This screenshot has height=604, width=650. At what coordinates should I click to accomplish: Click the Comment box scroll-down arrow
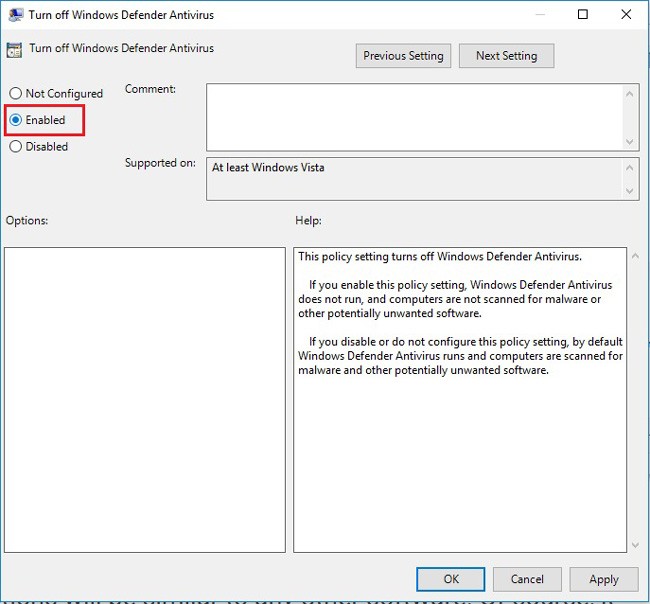(x=629, y=142)
